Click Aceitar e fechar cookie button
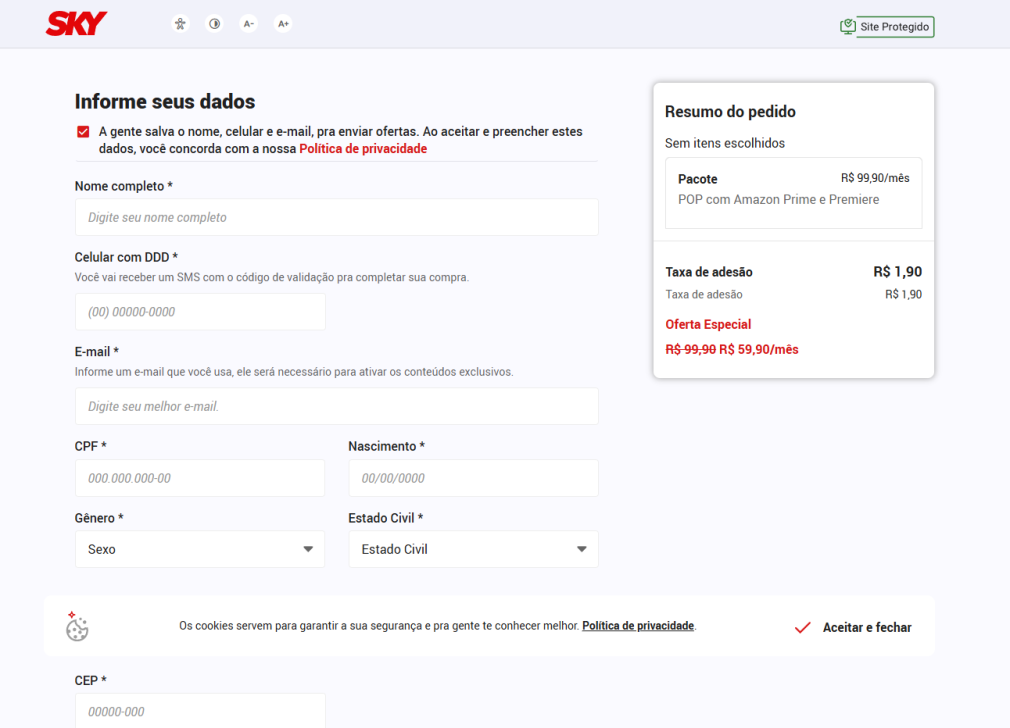The image size is (1010, 728). [x=853, y=627]
